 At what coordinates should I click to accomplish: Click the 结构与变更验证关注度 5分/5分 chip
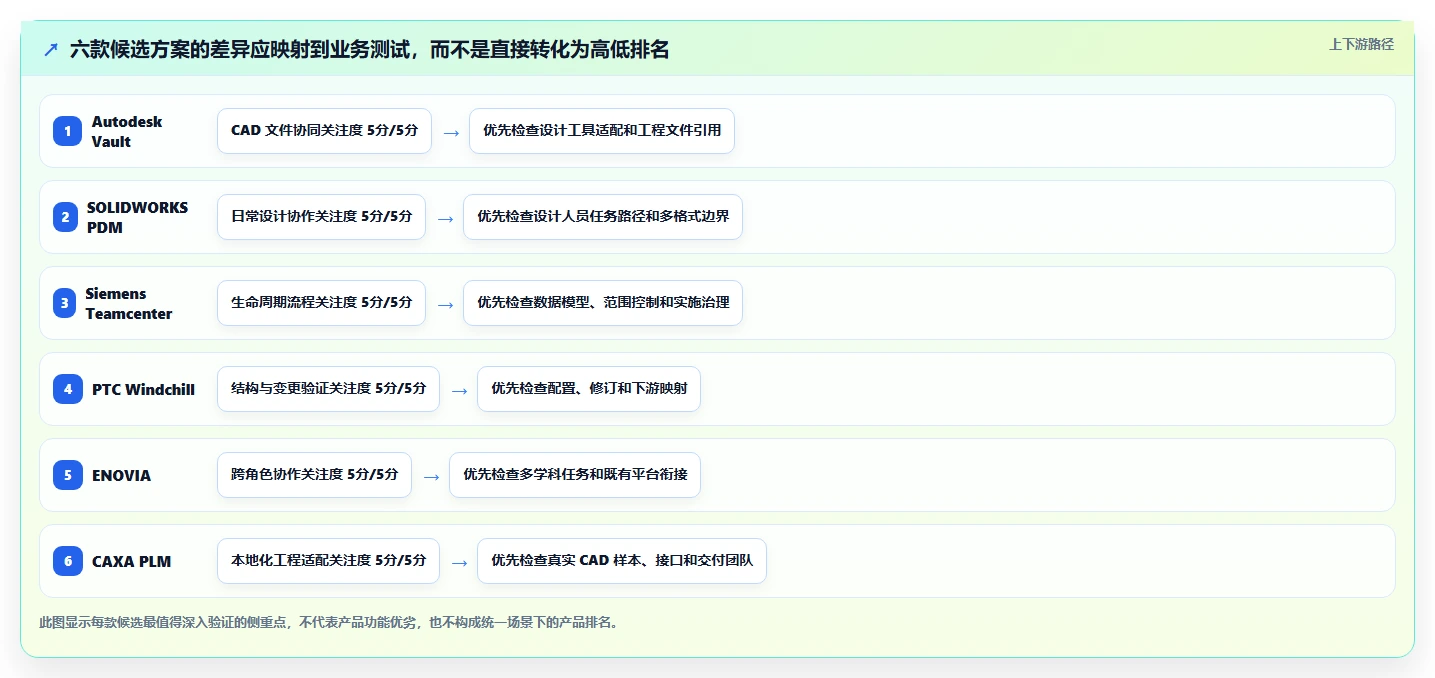tap(328, 389)
